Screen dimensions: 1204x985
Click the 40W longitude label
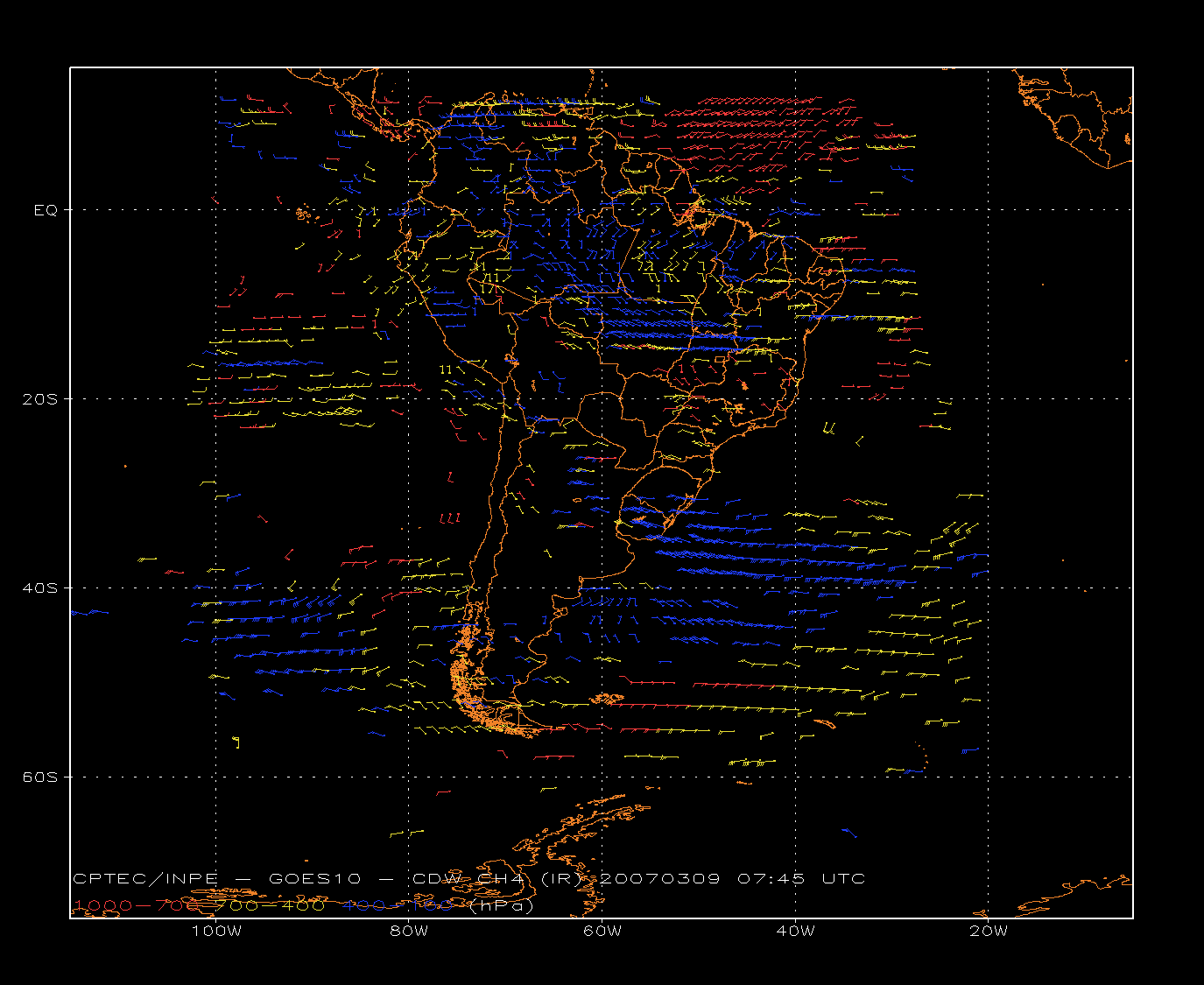coord(795,931)
